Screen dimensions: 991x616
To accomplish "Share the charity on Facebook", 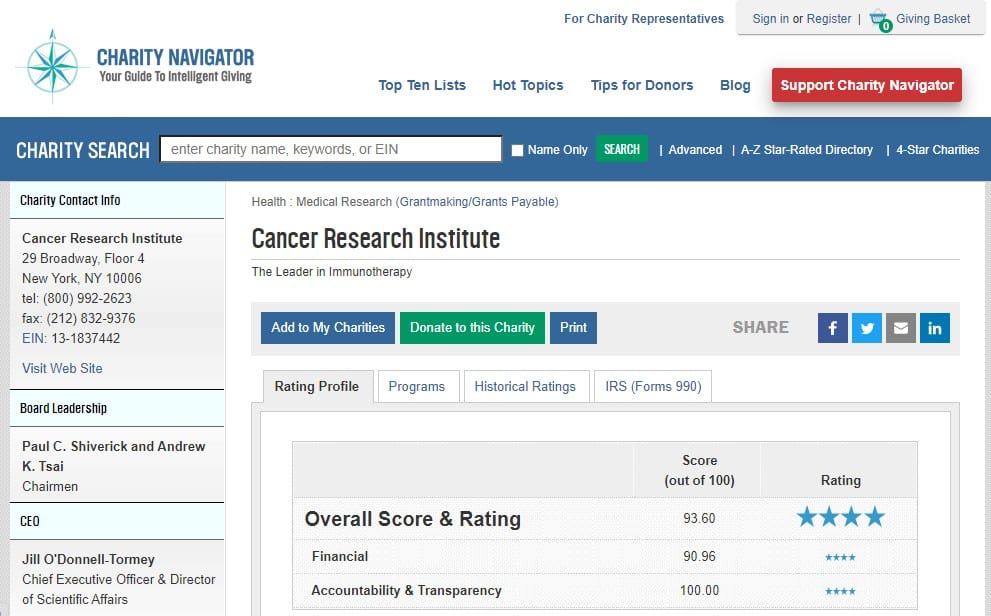I will [x=832, y=328].
